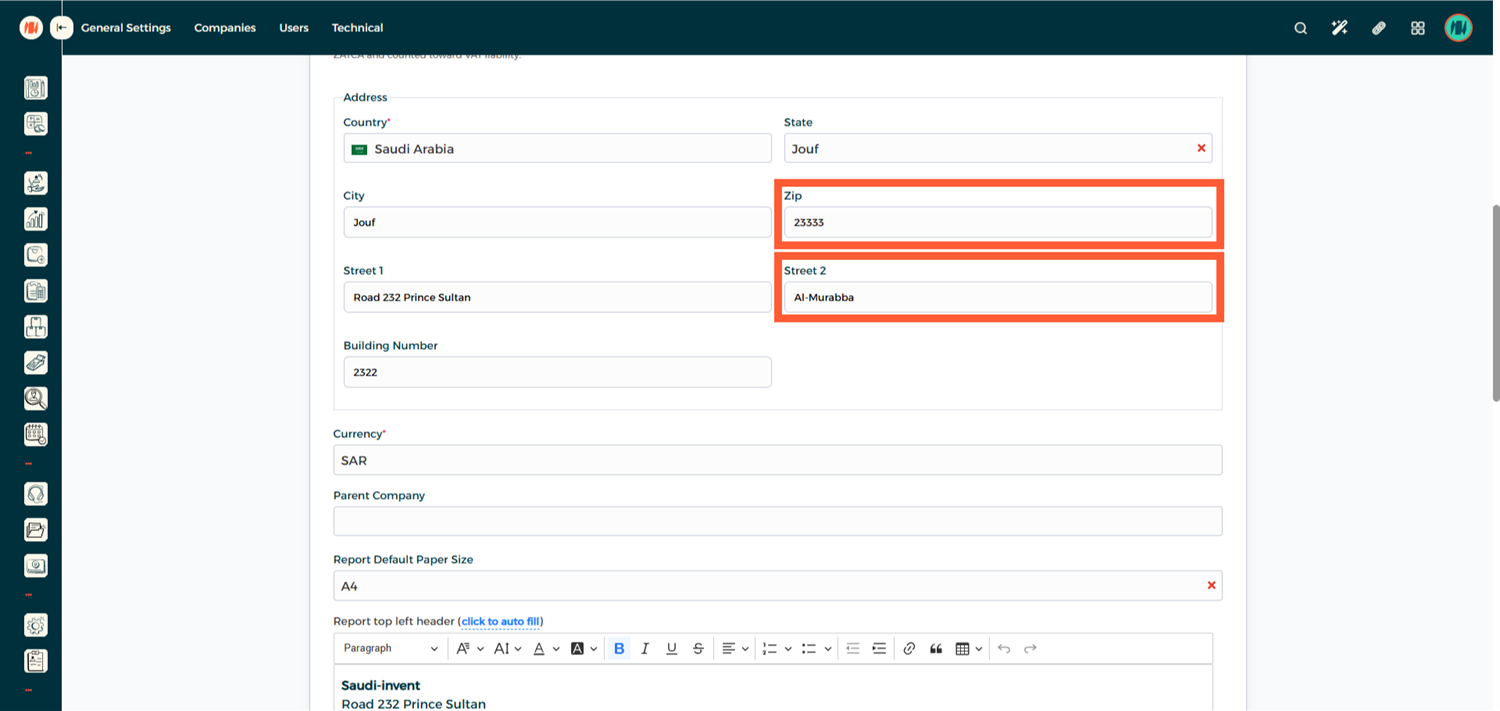
Task: Clear the State field value Jouf
Action: (1201, 148)
